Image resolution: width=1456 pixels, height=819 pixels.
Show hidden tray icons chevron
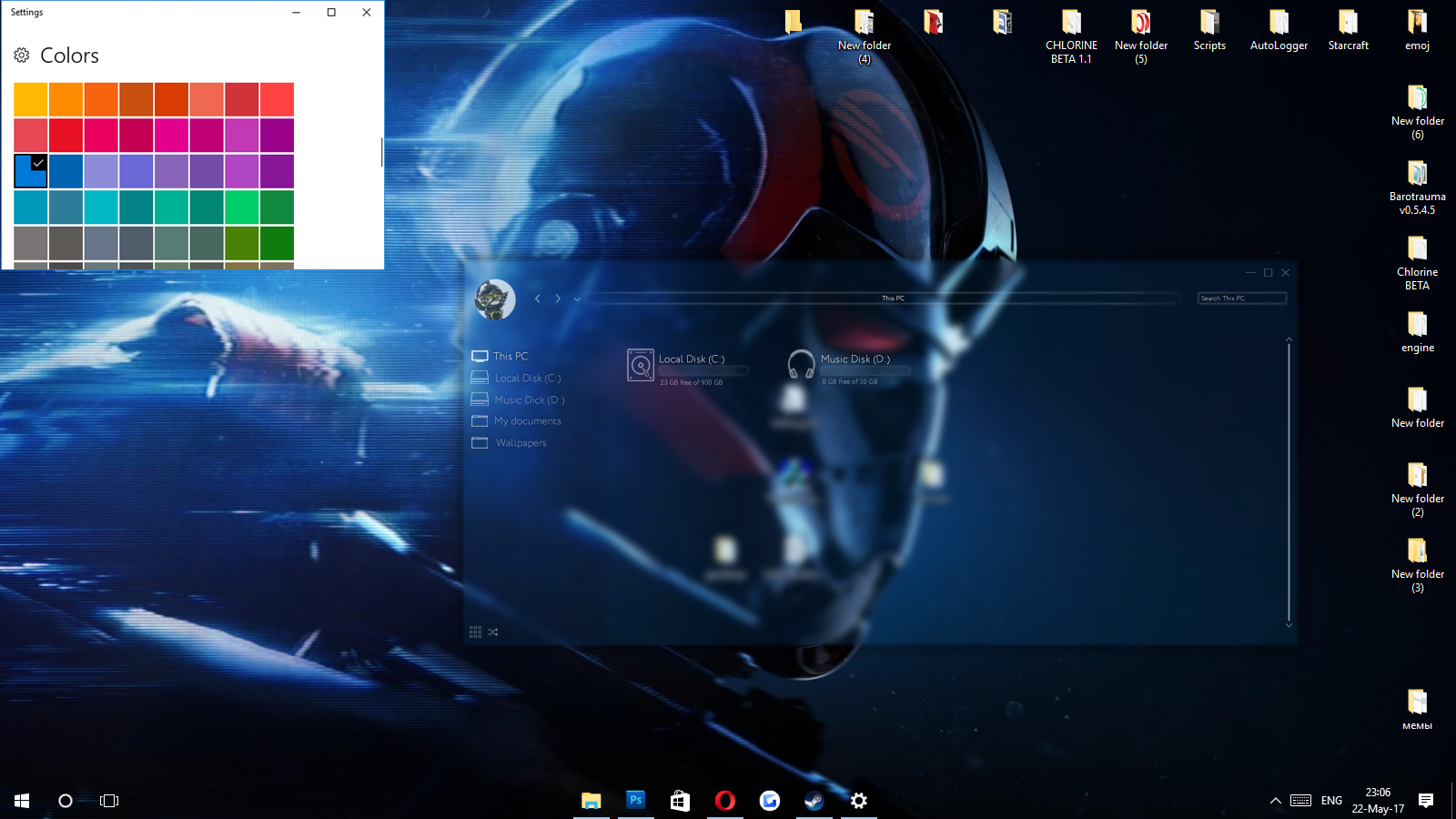1275,800
